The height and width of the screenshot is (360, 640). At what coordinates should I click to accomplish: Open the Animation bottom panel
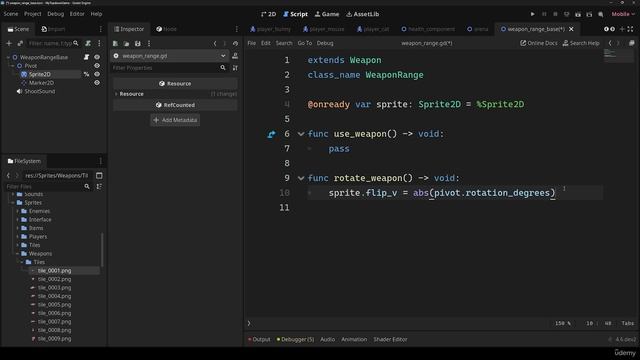click(x=354, y=339)
